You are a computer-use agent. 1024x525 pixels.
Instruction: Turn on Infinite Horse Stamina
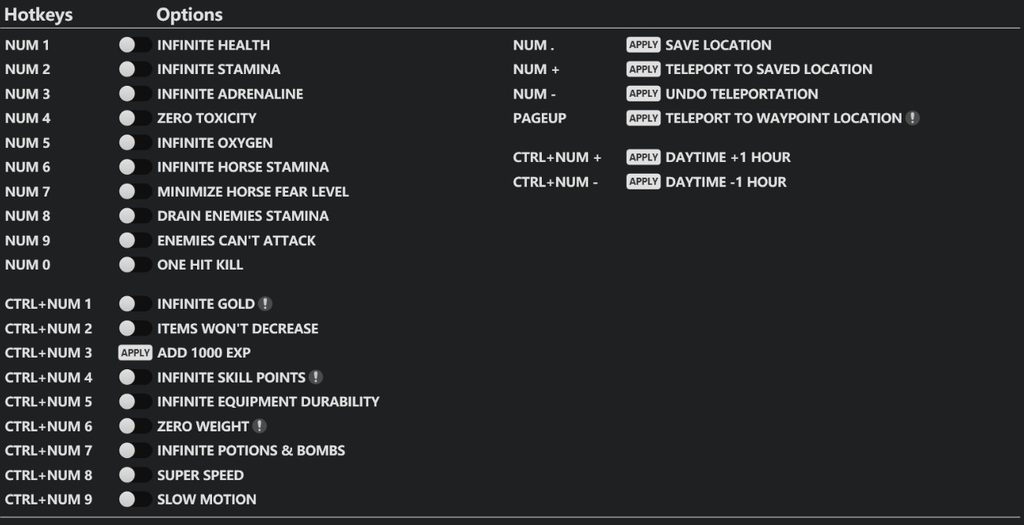coord(135,167)
